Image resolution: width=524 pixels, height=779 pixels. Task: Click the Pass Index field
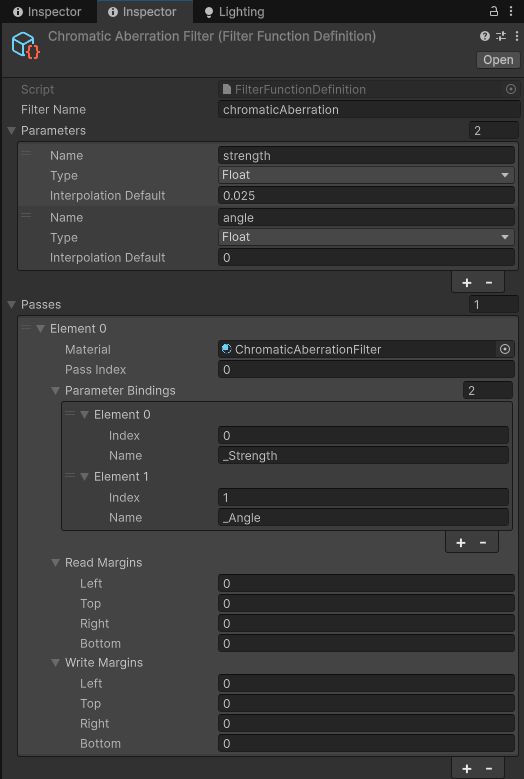tap(367, 370)
